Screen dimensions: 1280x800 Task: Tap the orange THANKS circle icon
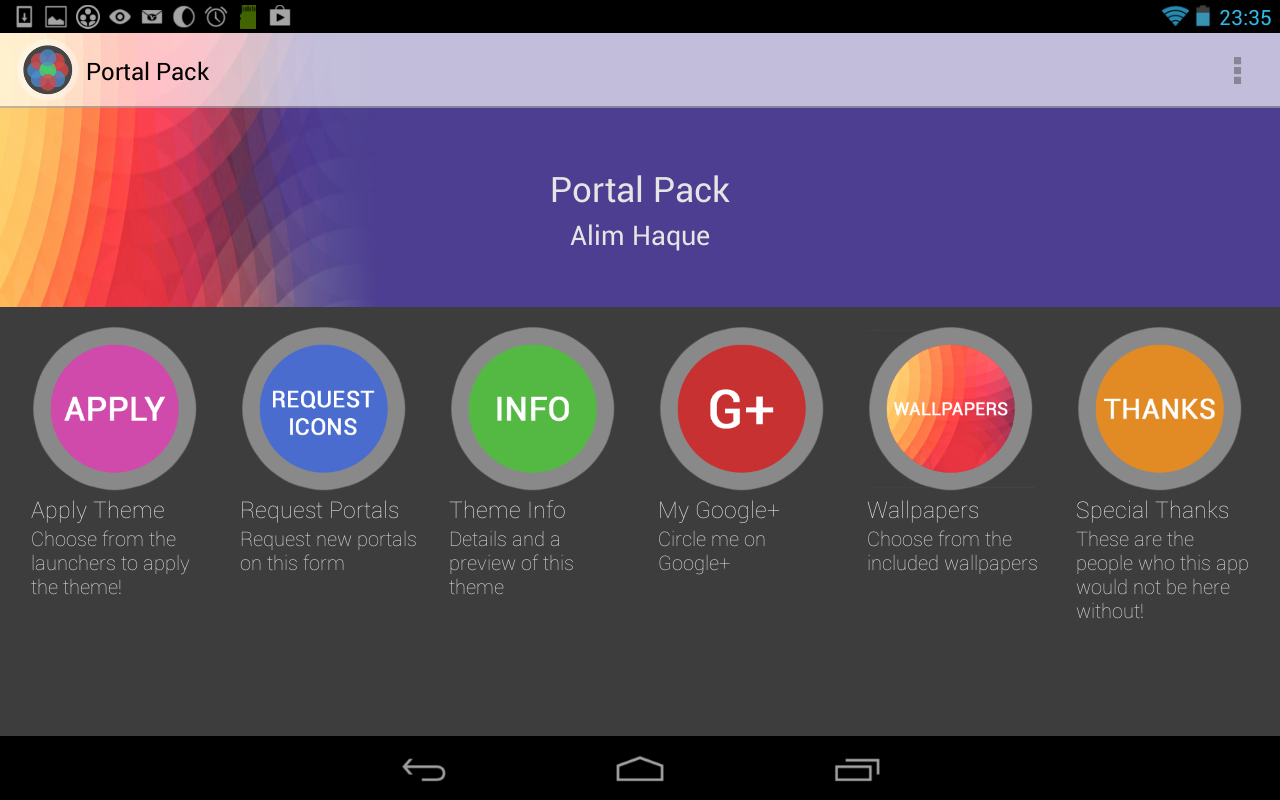[1159, 409]
